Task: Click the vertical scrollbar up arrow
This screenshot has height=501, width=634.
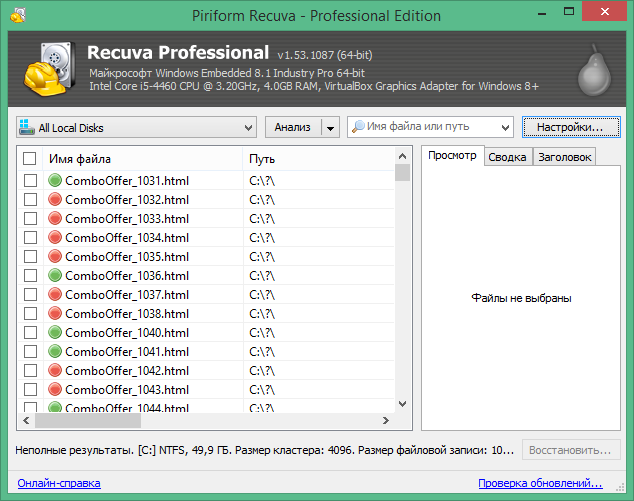Action: pos(402,156)
